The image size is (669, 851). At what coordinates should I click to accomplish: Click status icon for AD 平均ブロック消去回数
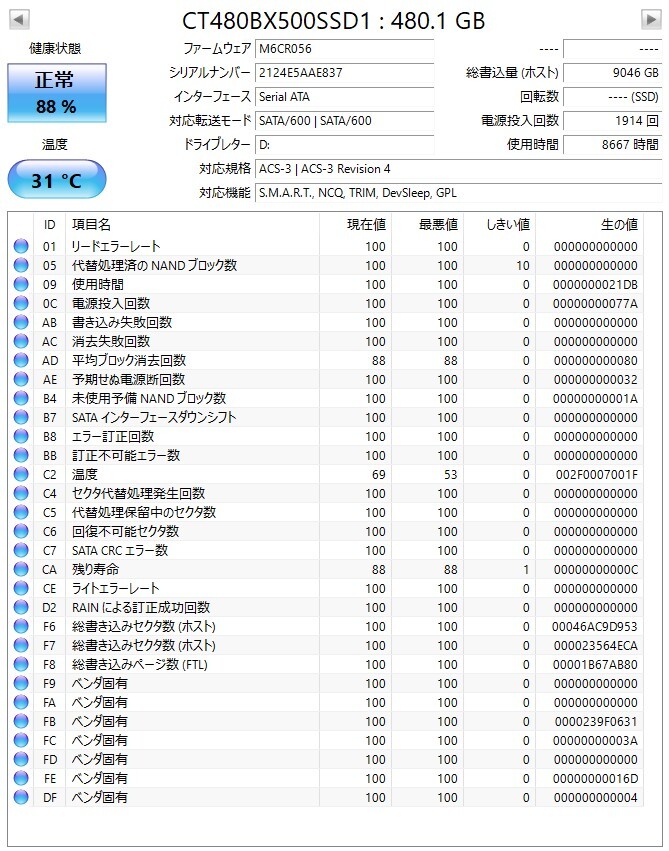21,360
